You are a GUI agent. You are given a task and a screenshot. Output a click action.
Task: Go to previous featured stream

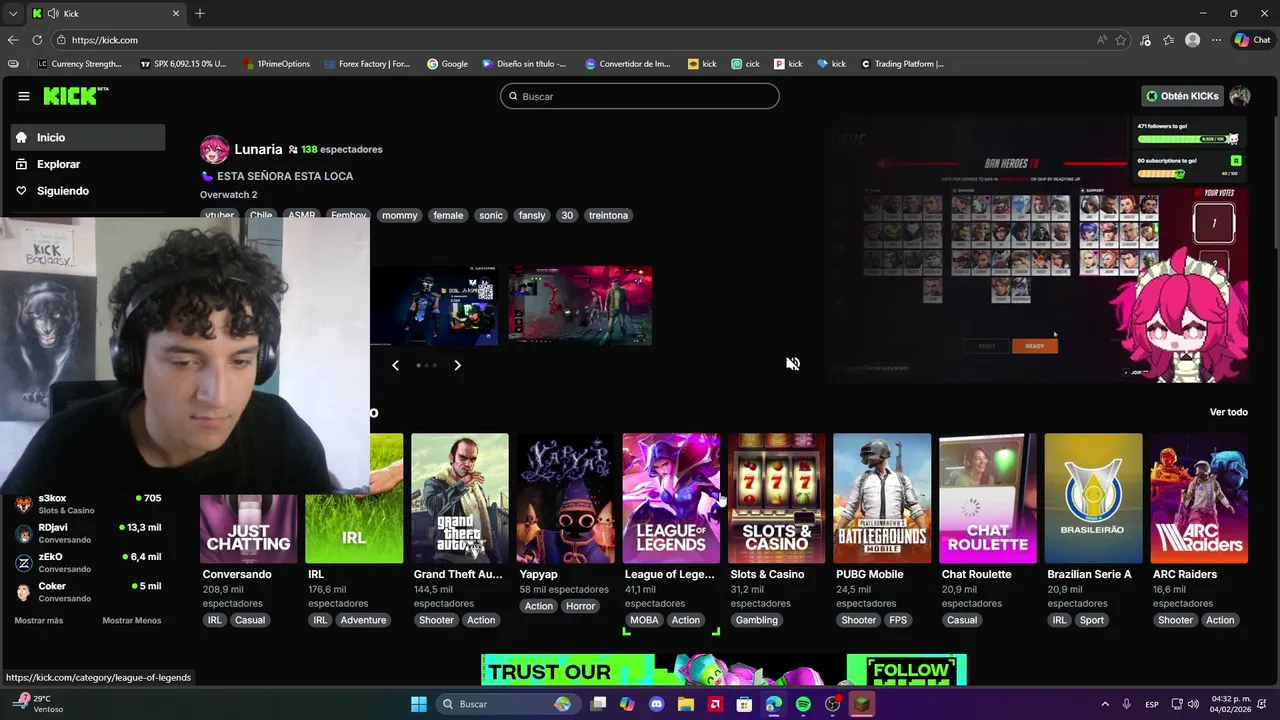pyautogui.click(x=395, y=365)
